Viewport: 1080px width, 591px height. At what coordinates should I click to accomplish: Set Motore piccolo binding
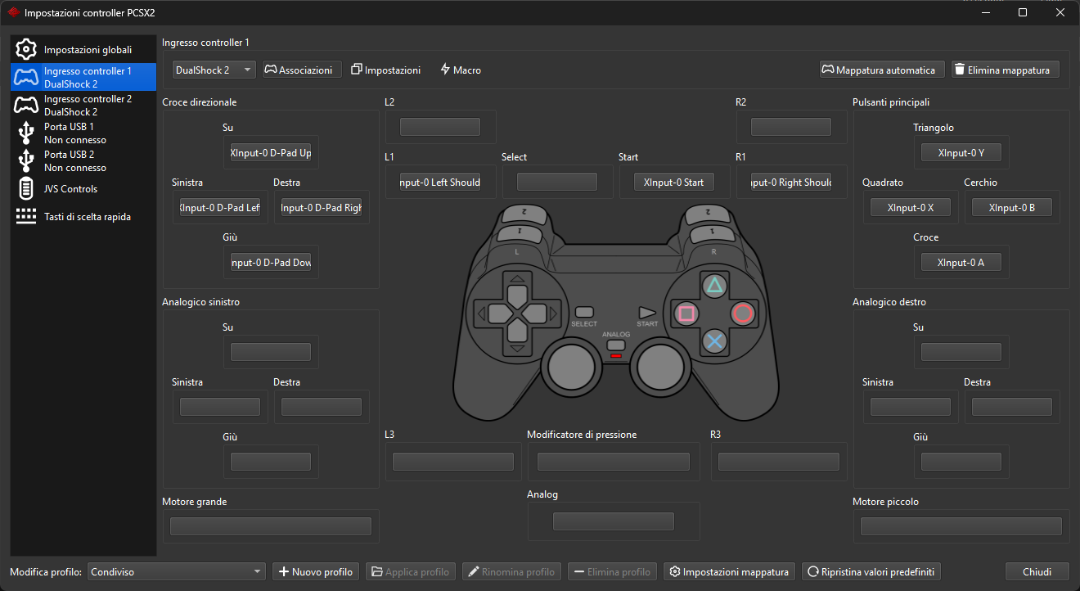point(961,526)
